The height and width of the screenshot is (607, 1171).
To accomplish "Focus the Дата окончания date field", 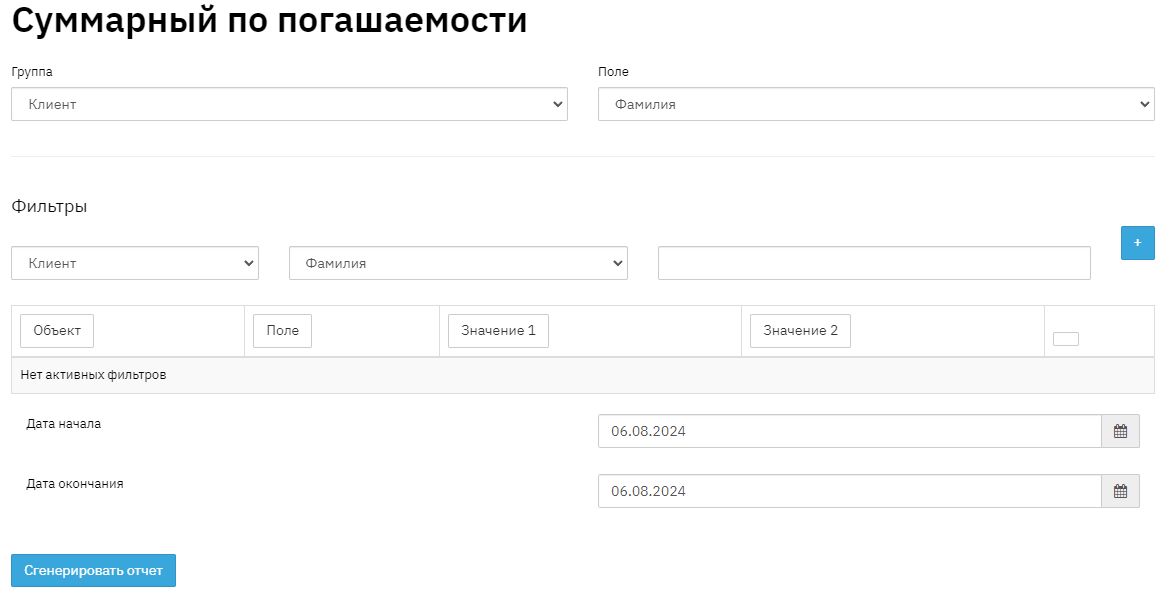I will click(849, 491).
